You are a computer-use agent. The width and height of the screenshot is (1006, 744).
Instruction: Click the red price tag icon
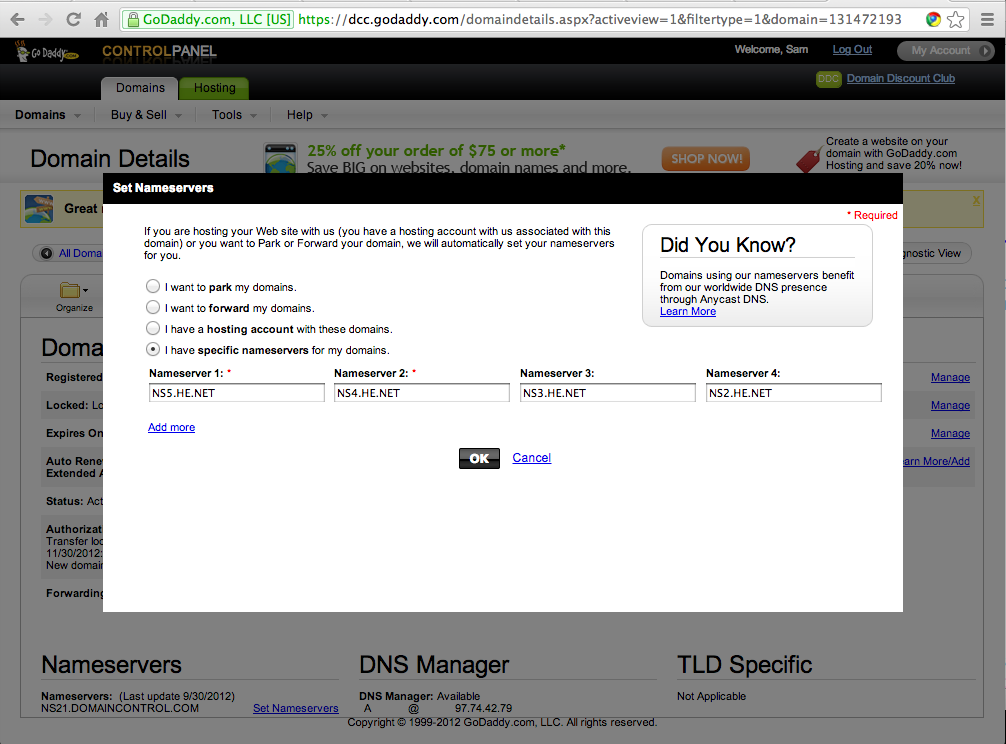(808, 159)
